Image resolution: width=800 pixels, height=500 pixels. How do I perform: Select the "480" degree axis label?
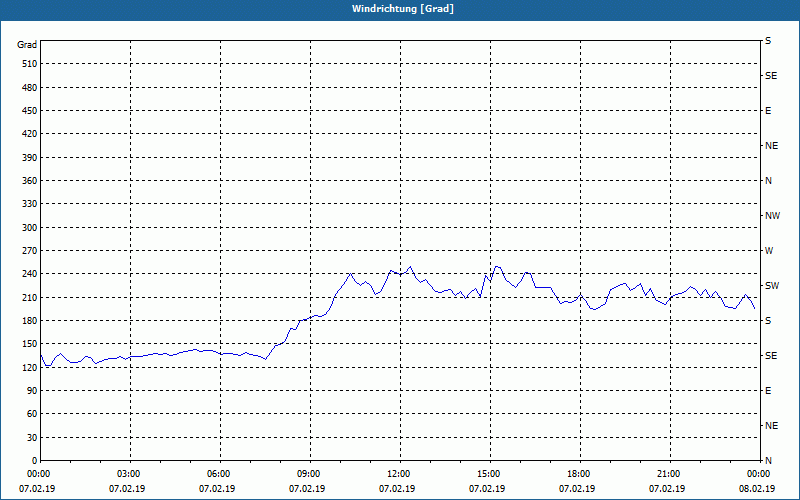pyautogui.click(x=30, y=88)
